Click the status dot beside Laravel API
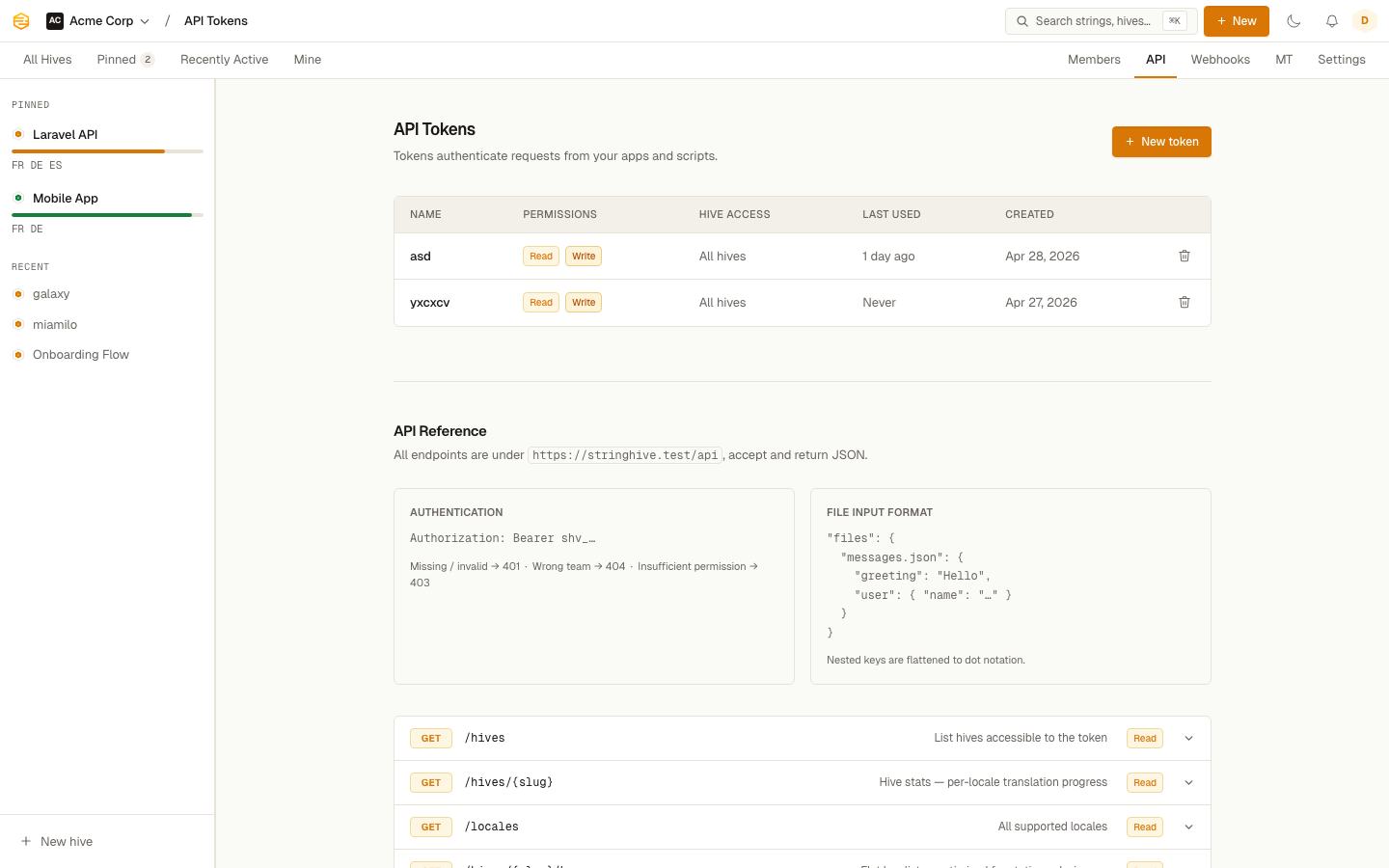This screenshot has width=1389, height=868. (18, 135)
